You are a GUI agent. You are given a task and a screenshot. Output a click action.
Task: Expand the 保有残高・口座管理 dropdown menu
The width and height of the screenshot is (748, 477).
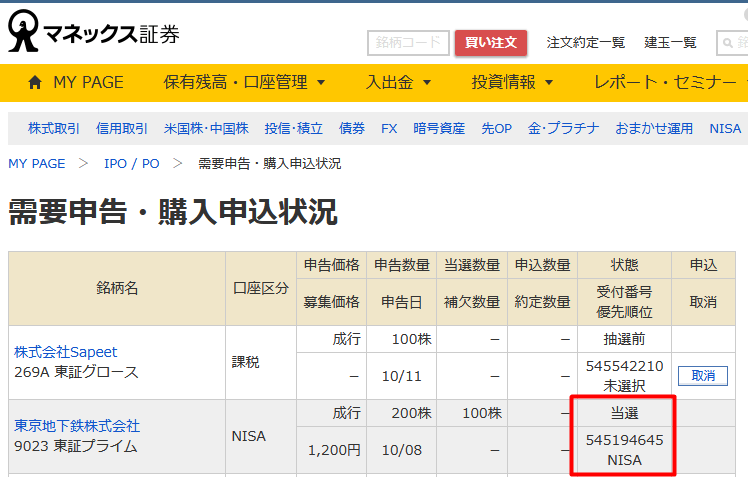(x=244, y=83)
